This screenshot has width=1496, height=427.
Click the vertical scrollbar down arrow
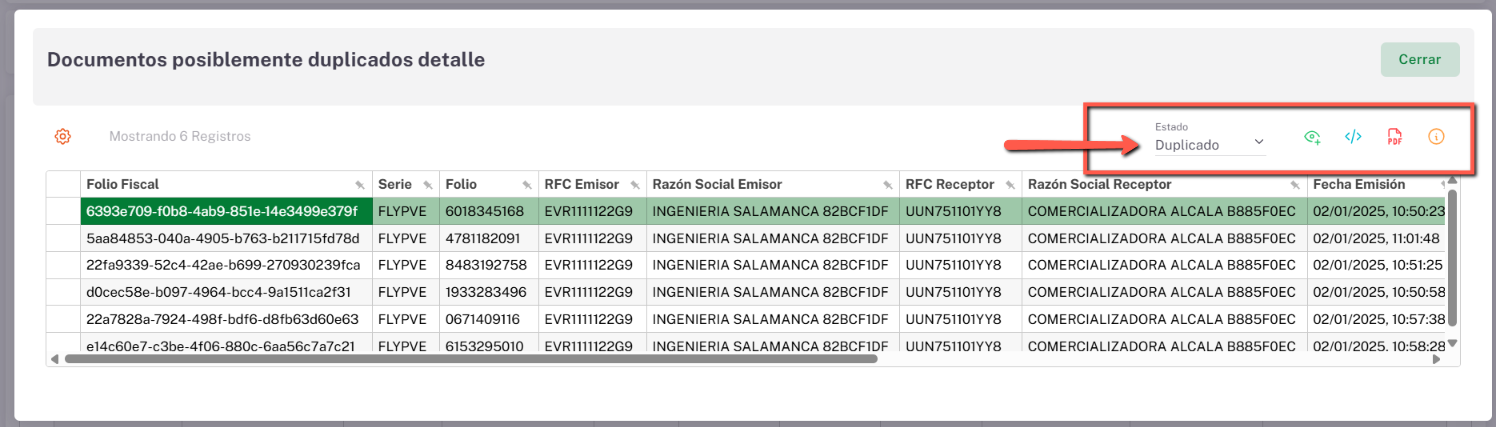tap(1453, 343)
